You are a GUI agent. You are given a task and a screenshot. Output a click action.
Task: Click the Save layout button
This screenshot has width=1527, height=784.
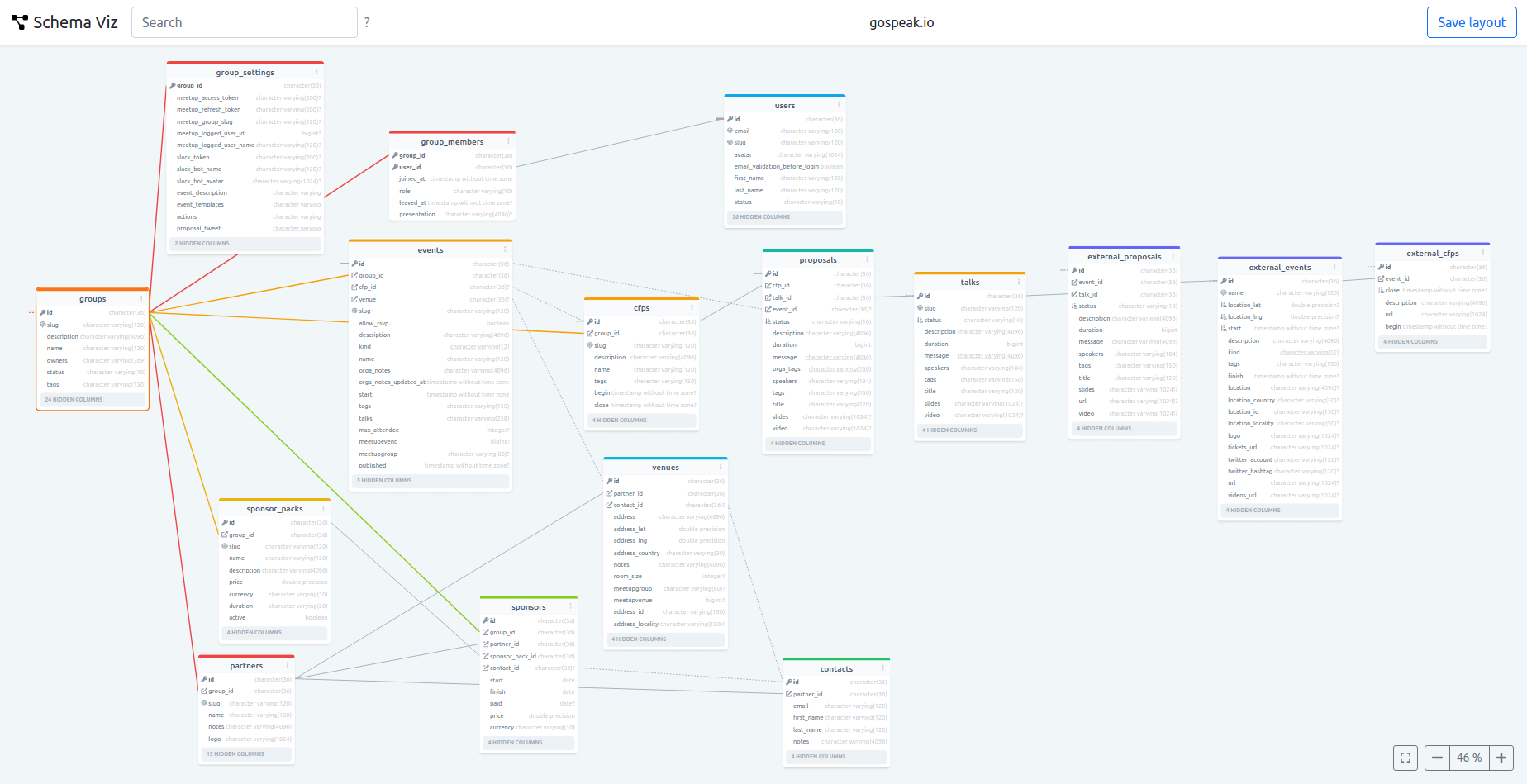coord(1471,22)
